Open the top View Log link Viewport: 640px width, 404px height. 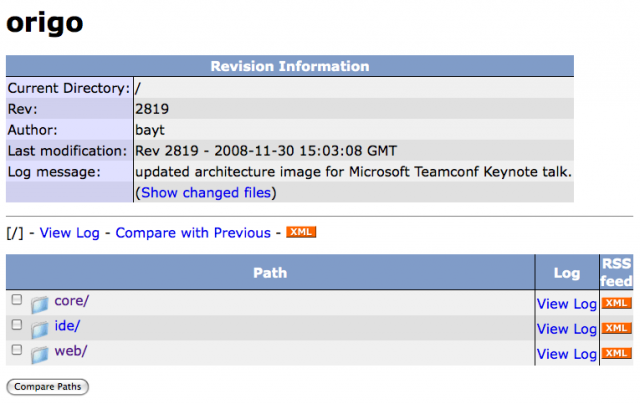pos(69,233)
